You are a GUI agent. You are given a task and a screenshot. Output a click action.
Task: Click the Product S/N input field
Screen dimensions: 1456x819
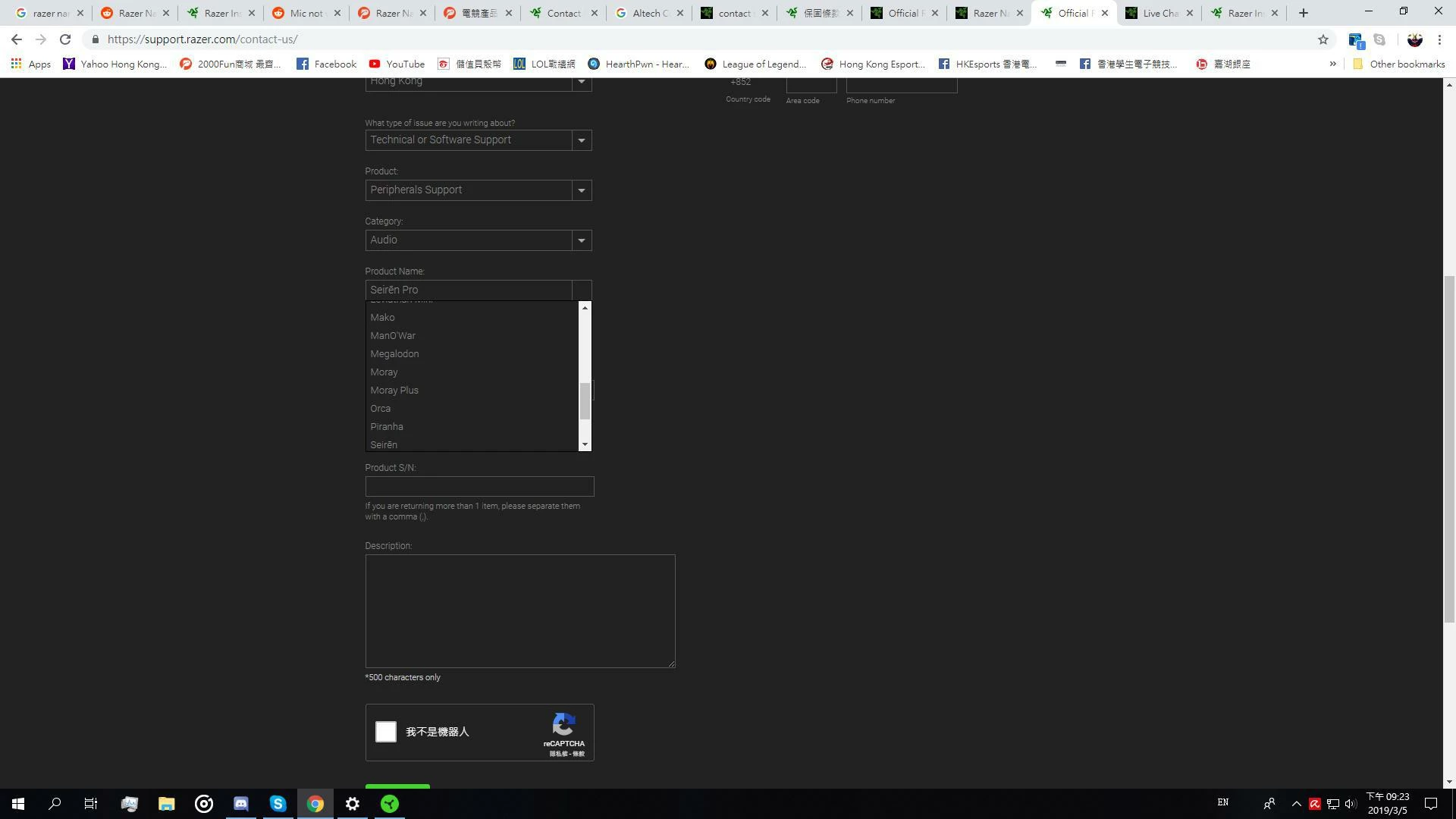click(x=479, y=487)
